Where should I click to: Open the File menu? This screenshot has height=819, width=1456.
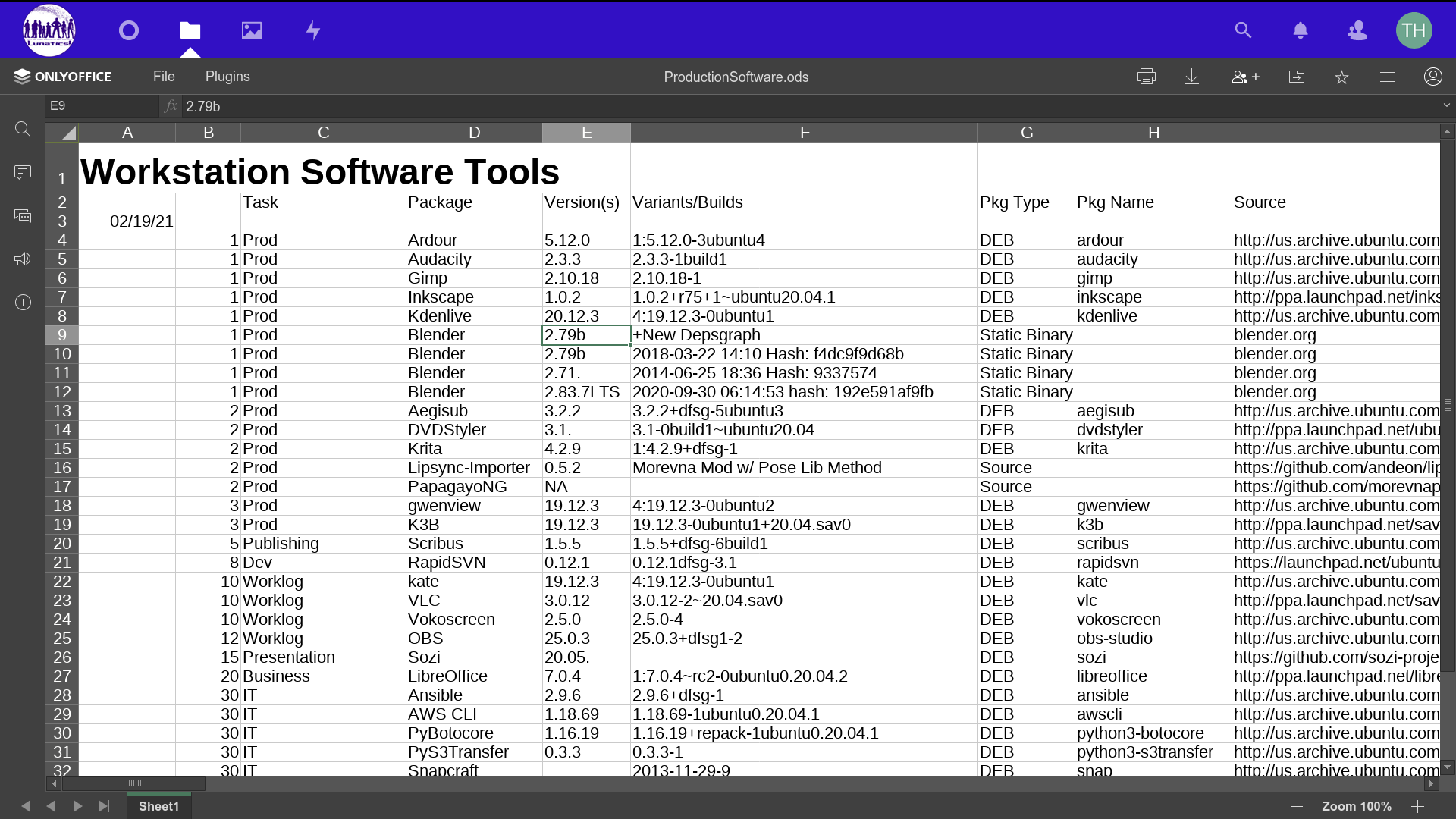(x=164, y=77)
